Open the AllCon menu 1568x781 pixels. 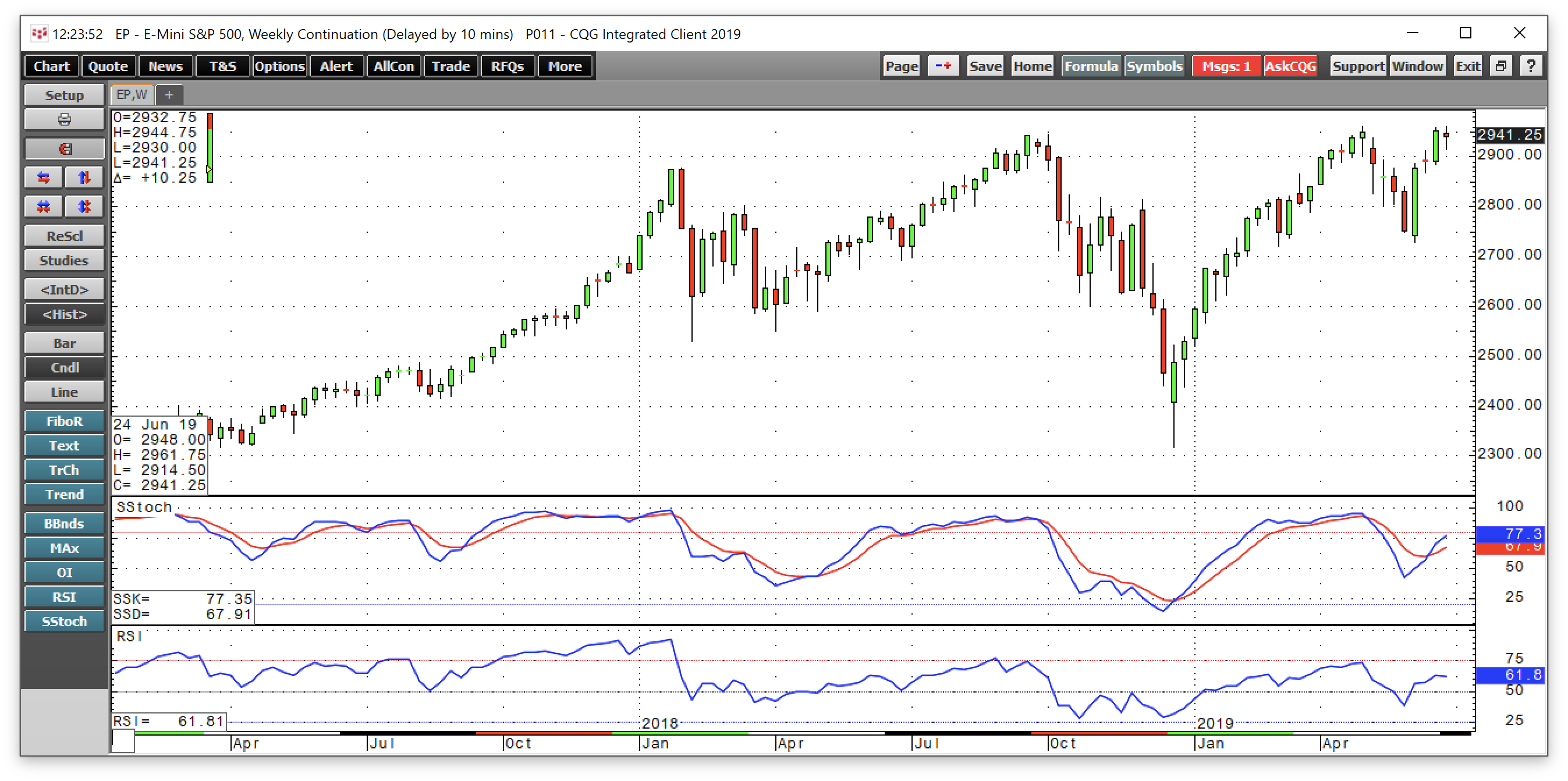tap(394, 66)
